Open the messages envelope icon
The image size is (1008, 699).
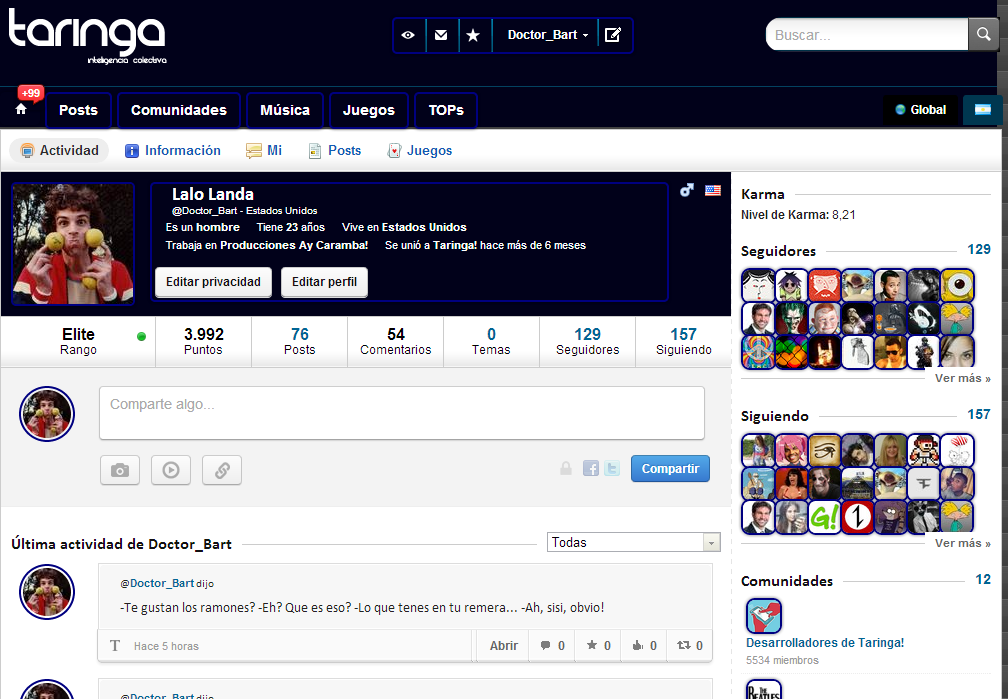(441, 35)
